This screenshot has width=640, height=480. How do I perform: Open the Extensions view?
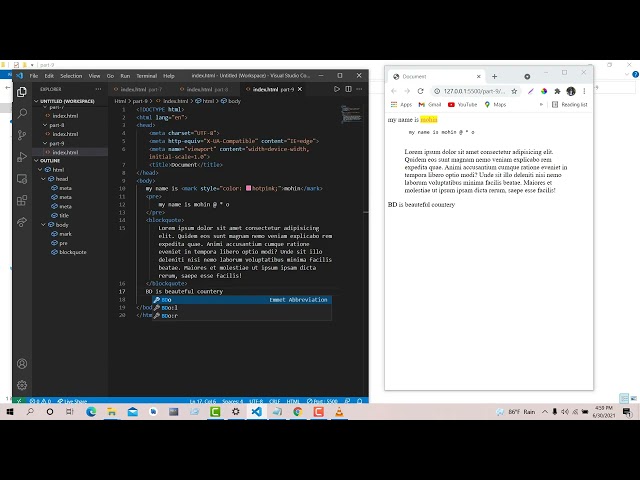coord(22,200)
